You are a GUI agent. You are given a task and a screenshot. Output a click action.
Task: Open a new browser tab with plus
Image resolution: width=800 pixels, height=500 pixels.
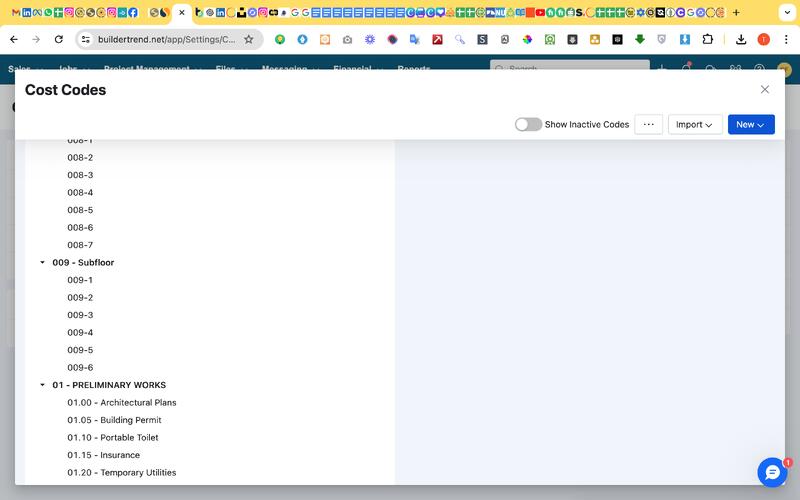click(736, 12)
